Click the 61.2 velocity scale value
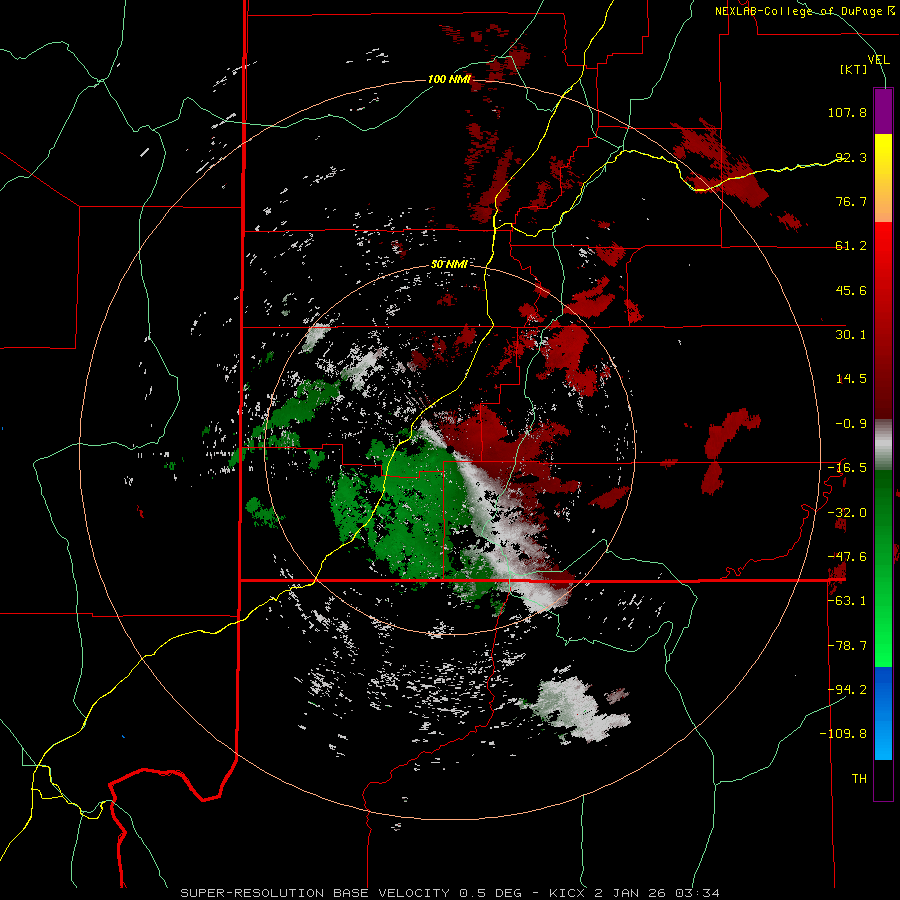 (851, 246)
